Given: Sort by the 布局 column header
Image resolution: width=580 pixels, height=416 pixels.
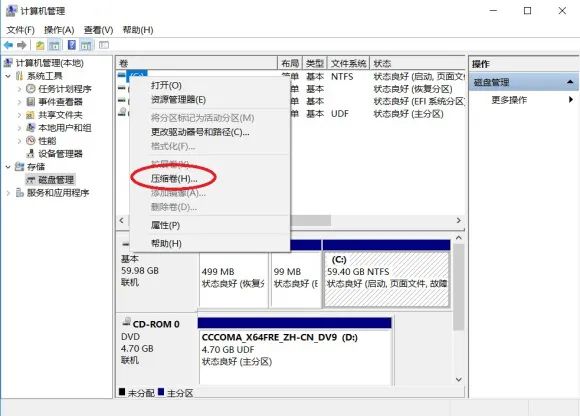Looking at the screenshot, I should tap(290, 63).
